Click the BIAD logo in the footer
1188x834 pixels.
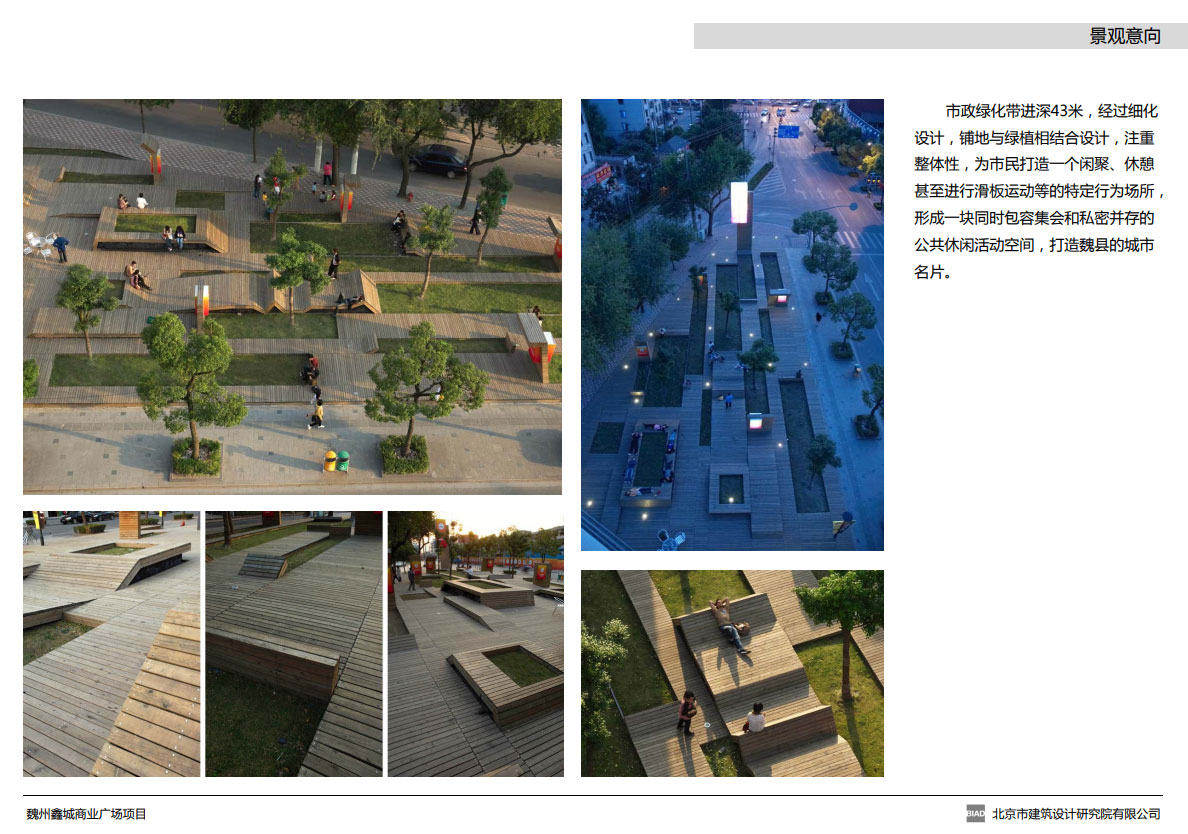[975, 814]
